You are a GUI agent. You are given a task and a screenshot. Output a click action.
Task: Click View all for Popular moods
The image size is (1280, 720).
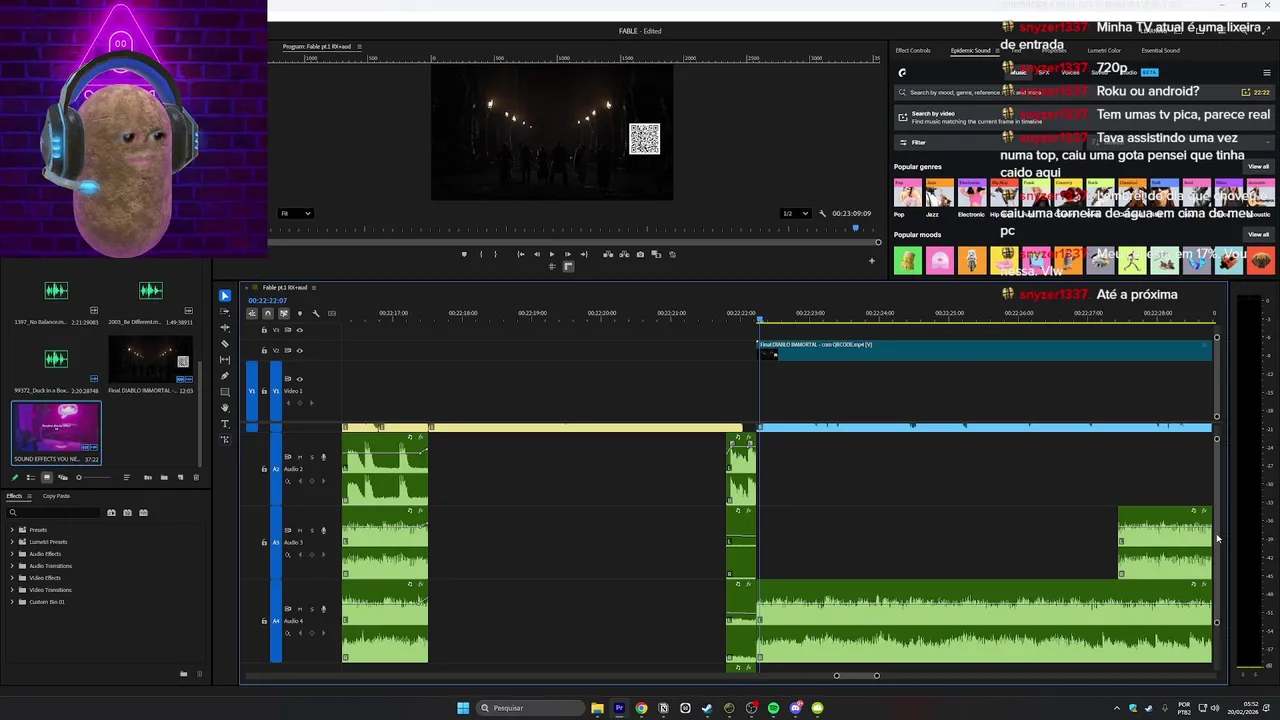pyautogui.click(x=1258, y=235)
